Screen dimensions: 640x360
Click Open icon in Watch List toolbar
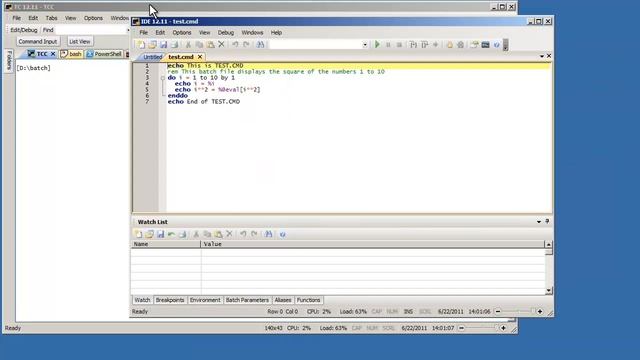point(149,234)
